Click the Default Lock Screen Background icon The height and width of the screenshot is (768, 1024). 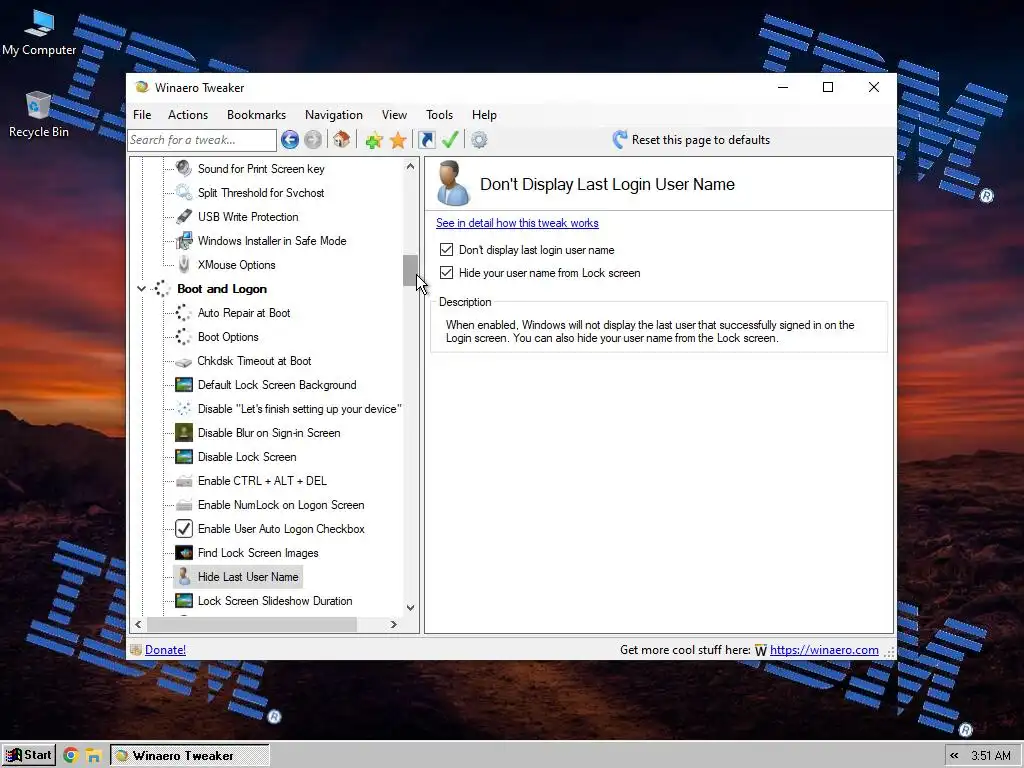(184, 385)
